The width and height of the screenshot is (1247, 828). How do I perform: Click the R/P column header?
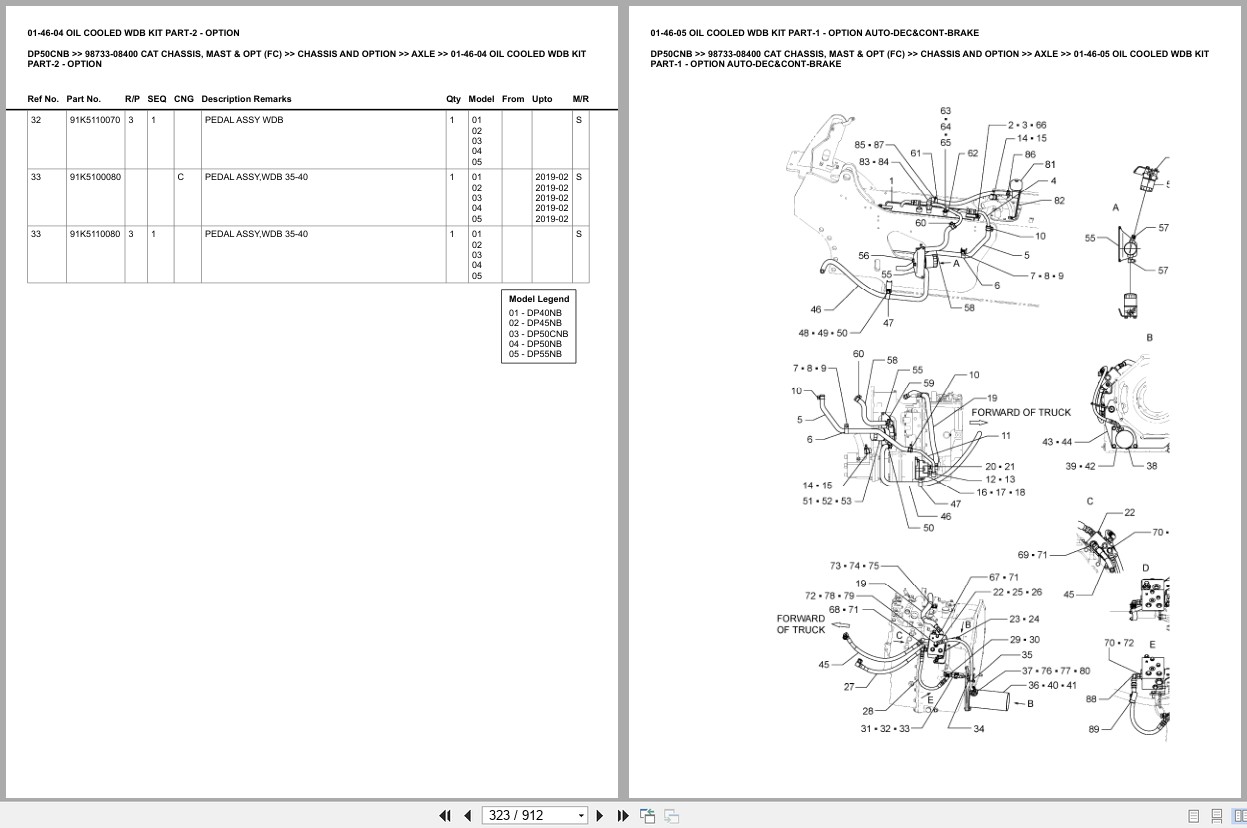[x=132, y=99]
